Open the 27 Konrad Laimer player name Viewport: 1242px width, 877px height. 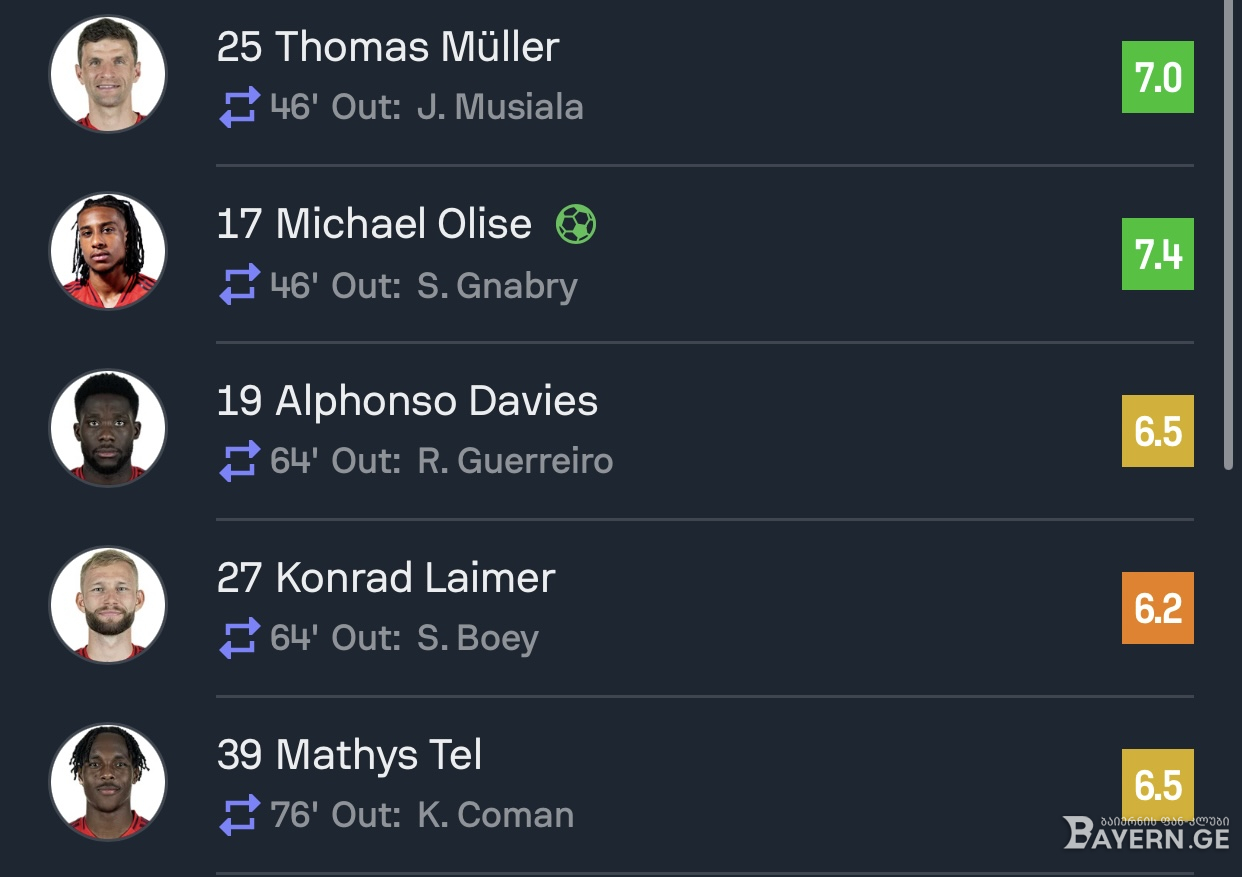(x=386, y=578)
